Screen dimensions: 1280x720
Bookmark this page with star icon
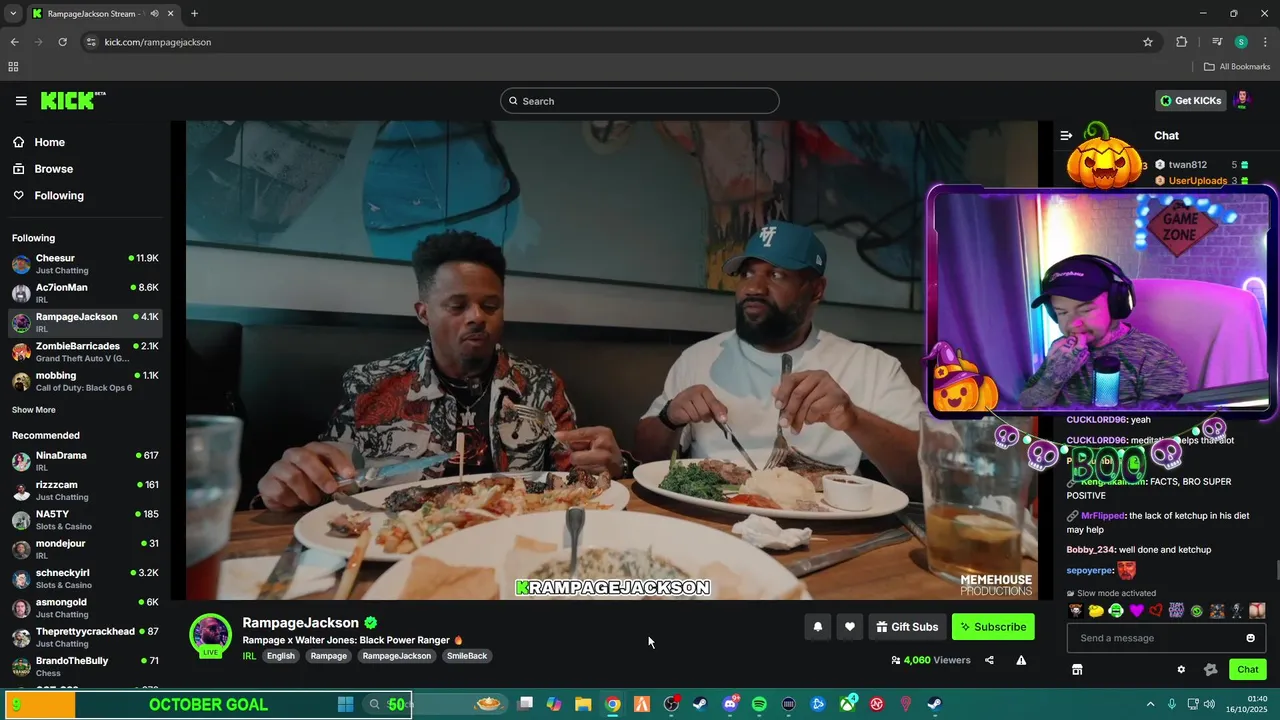[1148, 42]
